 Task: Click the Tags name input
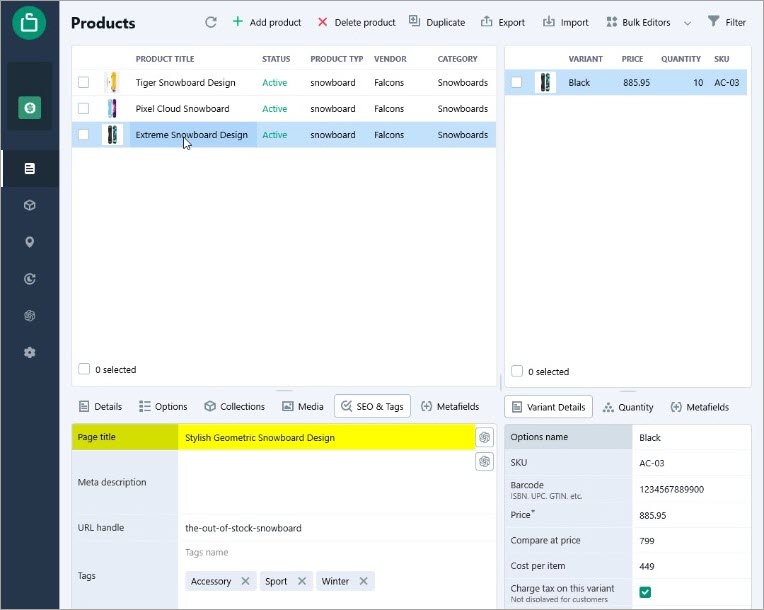pos(336,553)
